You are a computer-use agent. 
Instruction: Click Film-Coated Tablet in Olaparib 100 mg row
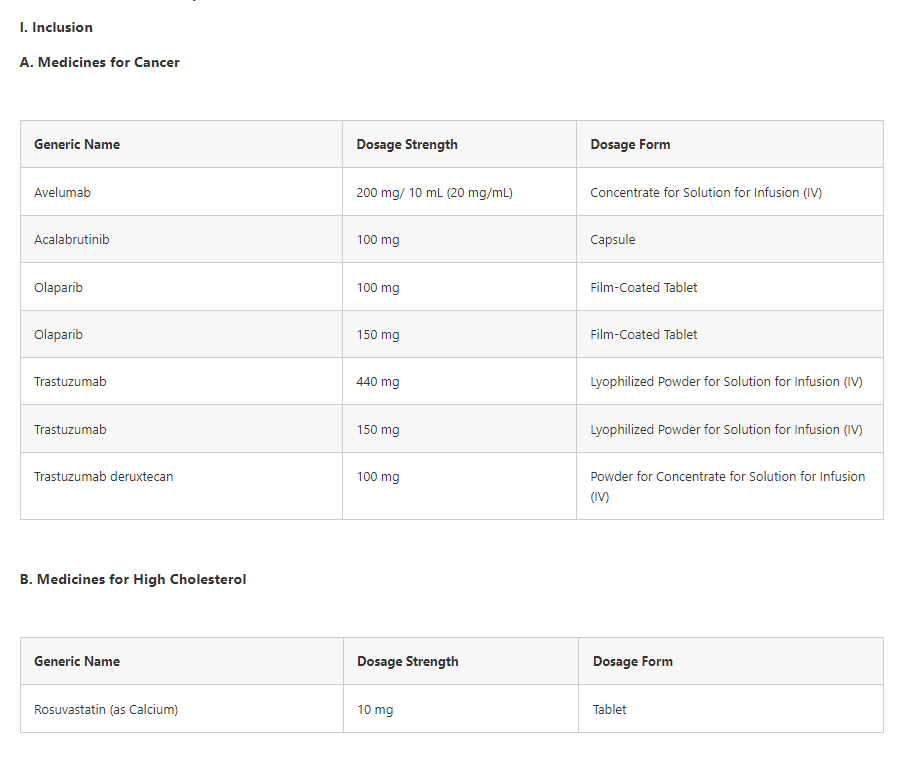644,288
